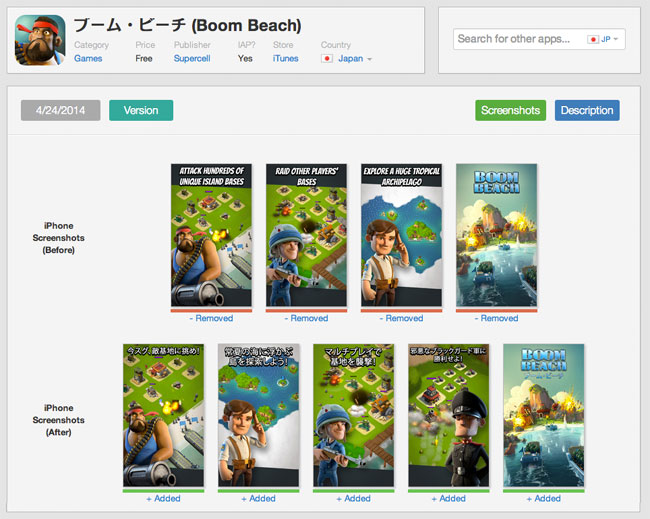650x519 pixels.
Task: Open the Supercell publisher link
Action: point(192,58)
